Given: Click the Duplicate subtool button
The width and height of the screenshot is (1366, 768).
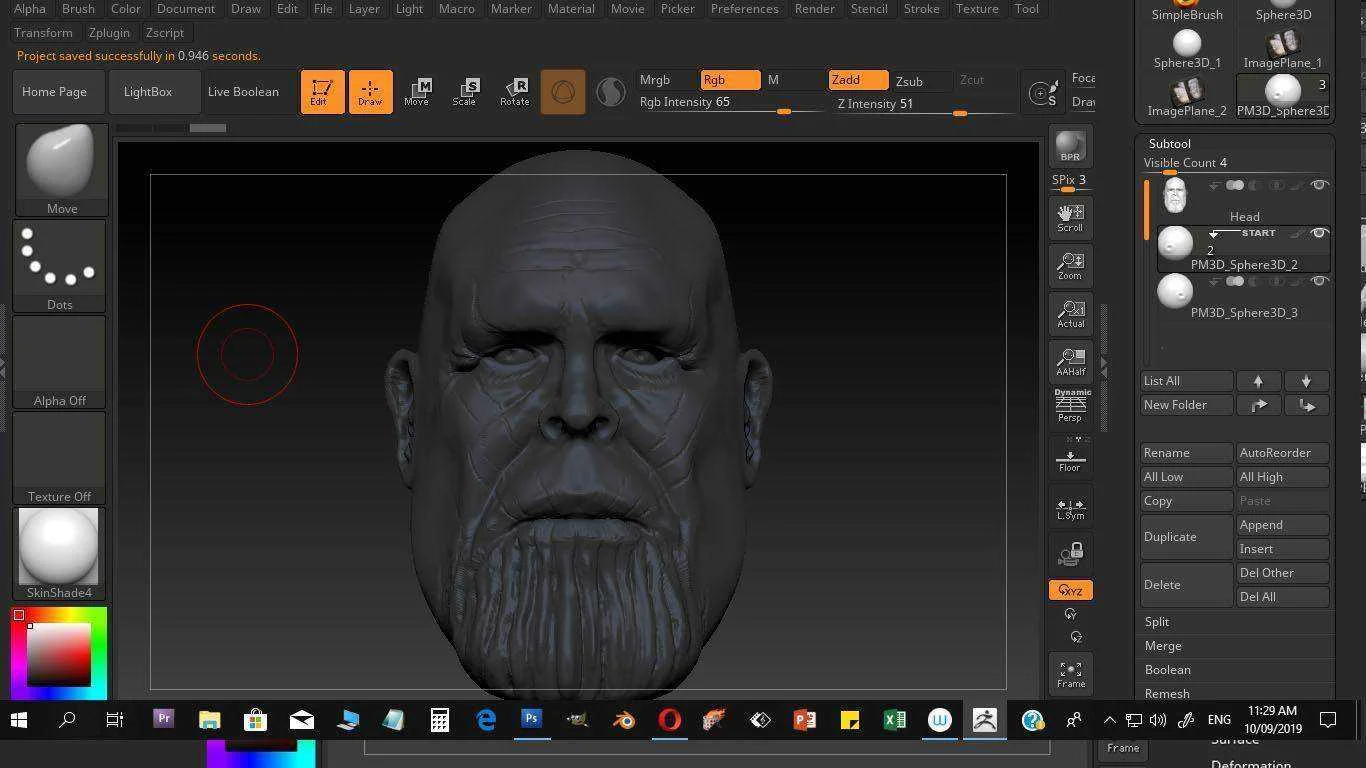Looking at the screenshot, I should coord(1187,537).
